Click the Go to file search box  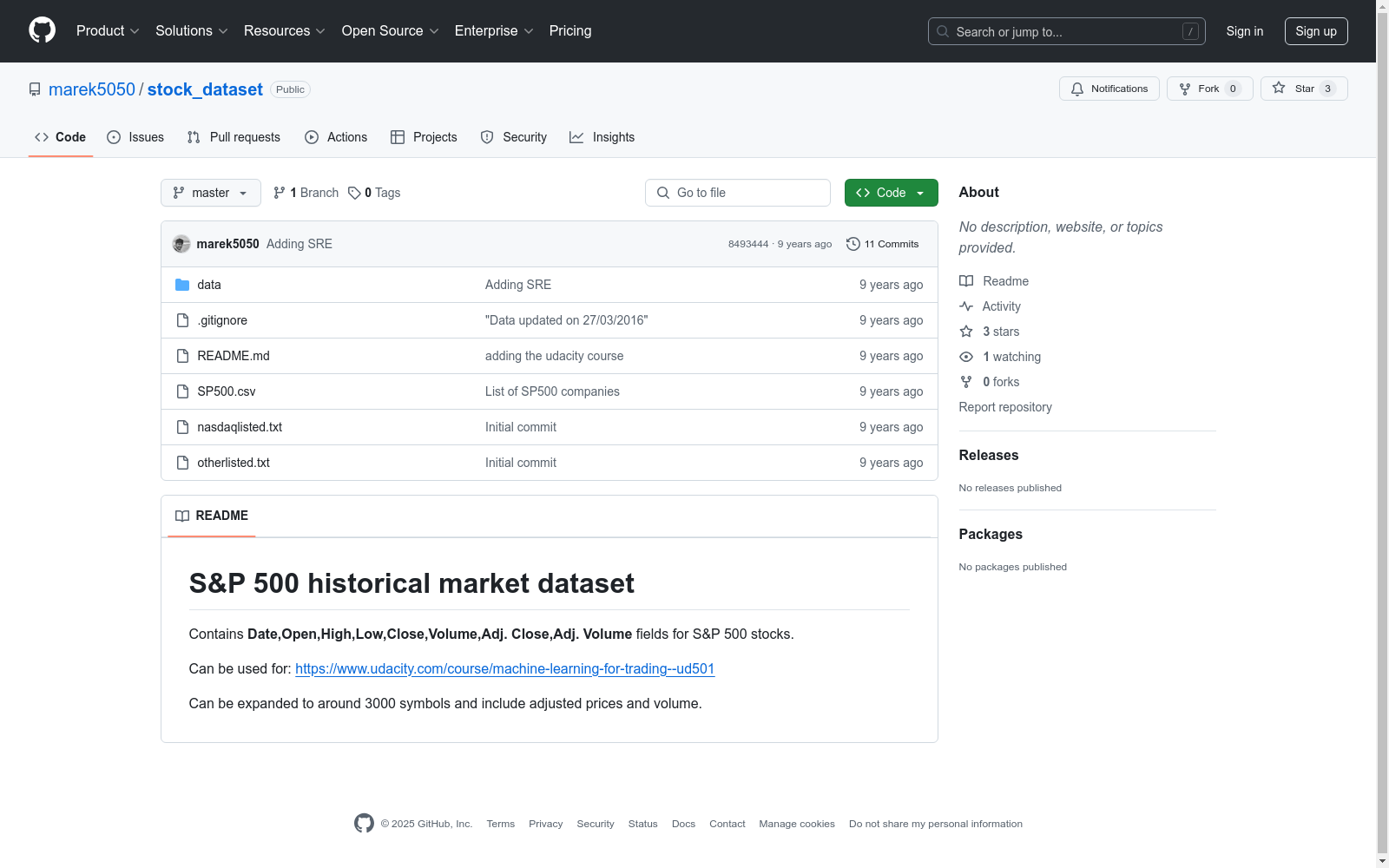(x=738, y=193)
